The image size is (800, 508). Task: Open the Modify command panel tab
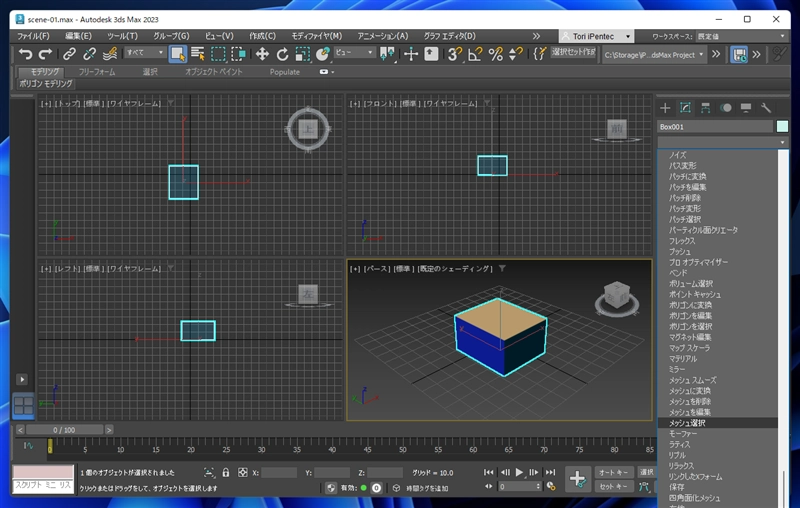pyautogui.click(x=685, y=108)
